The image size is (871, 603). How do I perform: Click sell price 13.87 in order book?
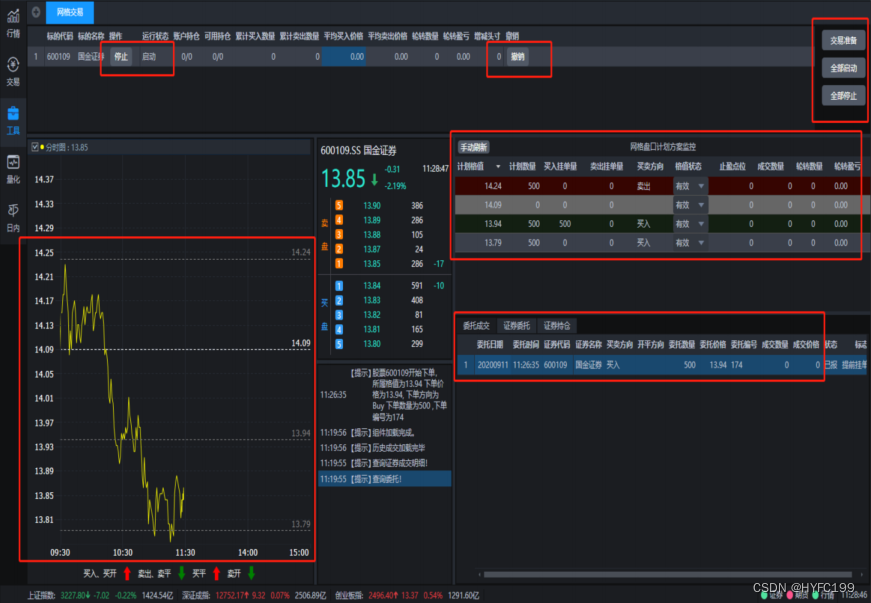click(372, 249)
